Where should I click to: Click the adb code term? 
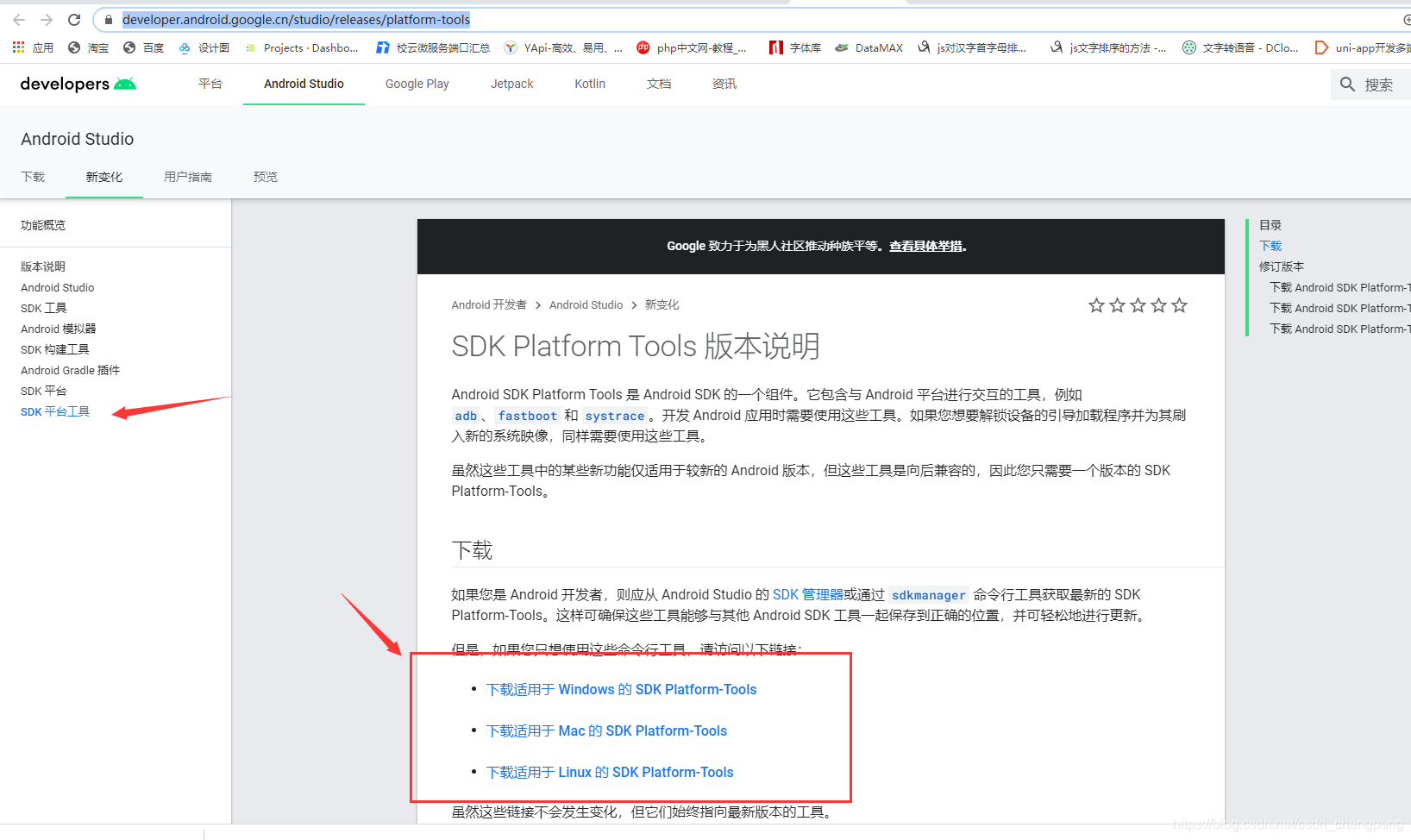click(466, 416)
